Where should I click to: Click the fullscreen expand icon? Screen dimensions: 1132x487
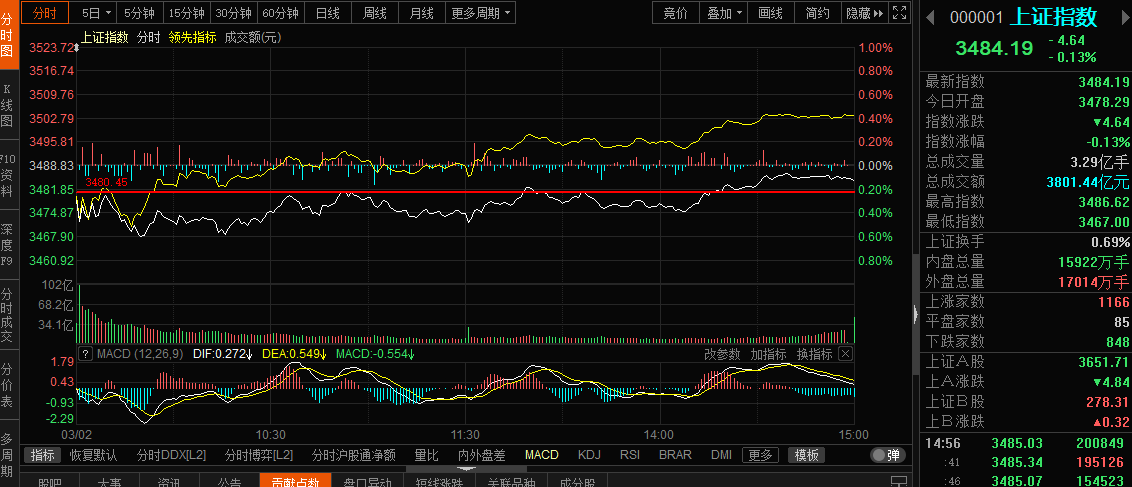tap(900, 13)
